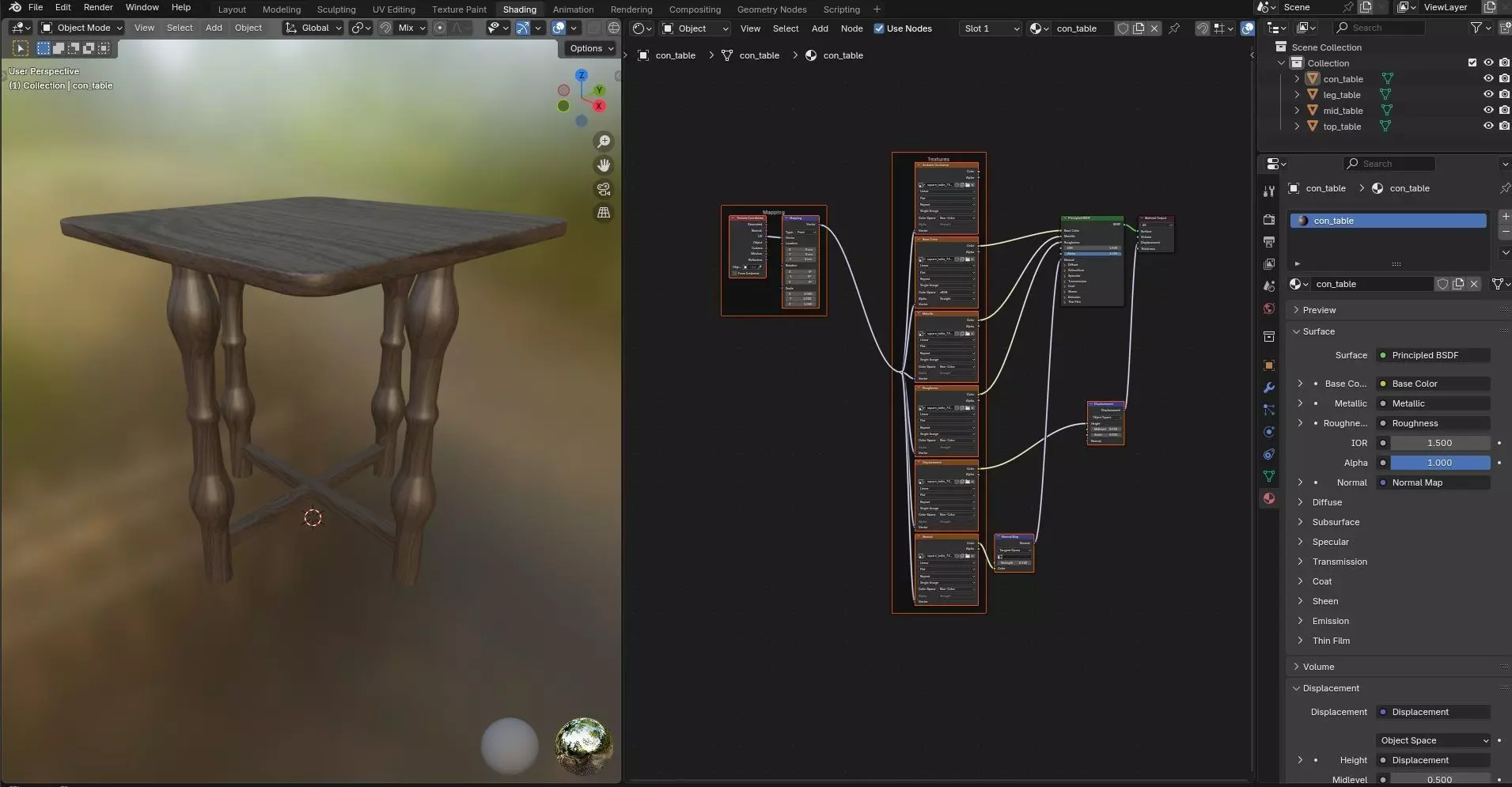Open the Scene properties tab

point(1269,286)
